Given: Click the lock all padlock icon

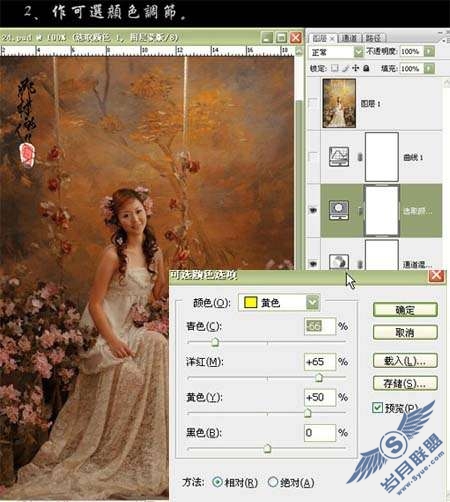Looking at the screenshot, I should [x=366, y=68].
